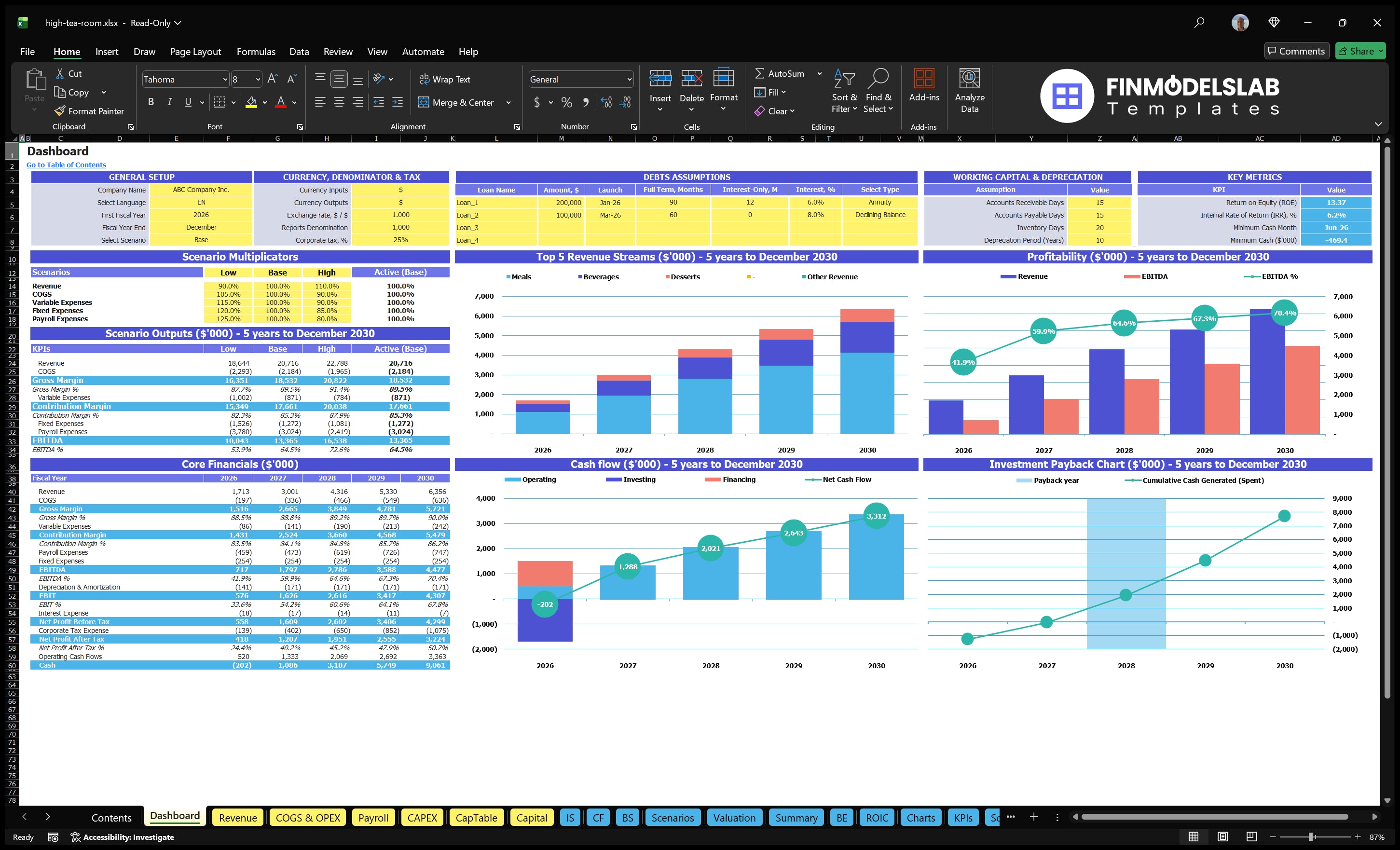Toggle italic formatting
The image size is (1400, 850).
coord(169,102)
